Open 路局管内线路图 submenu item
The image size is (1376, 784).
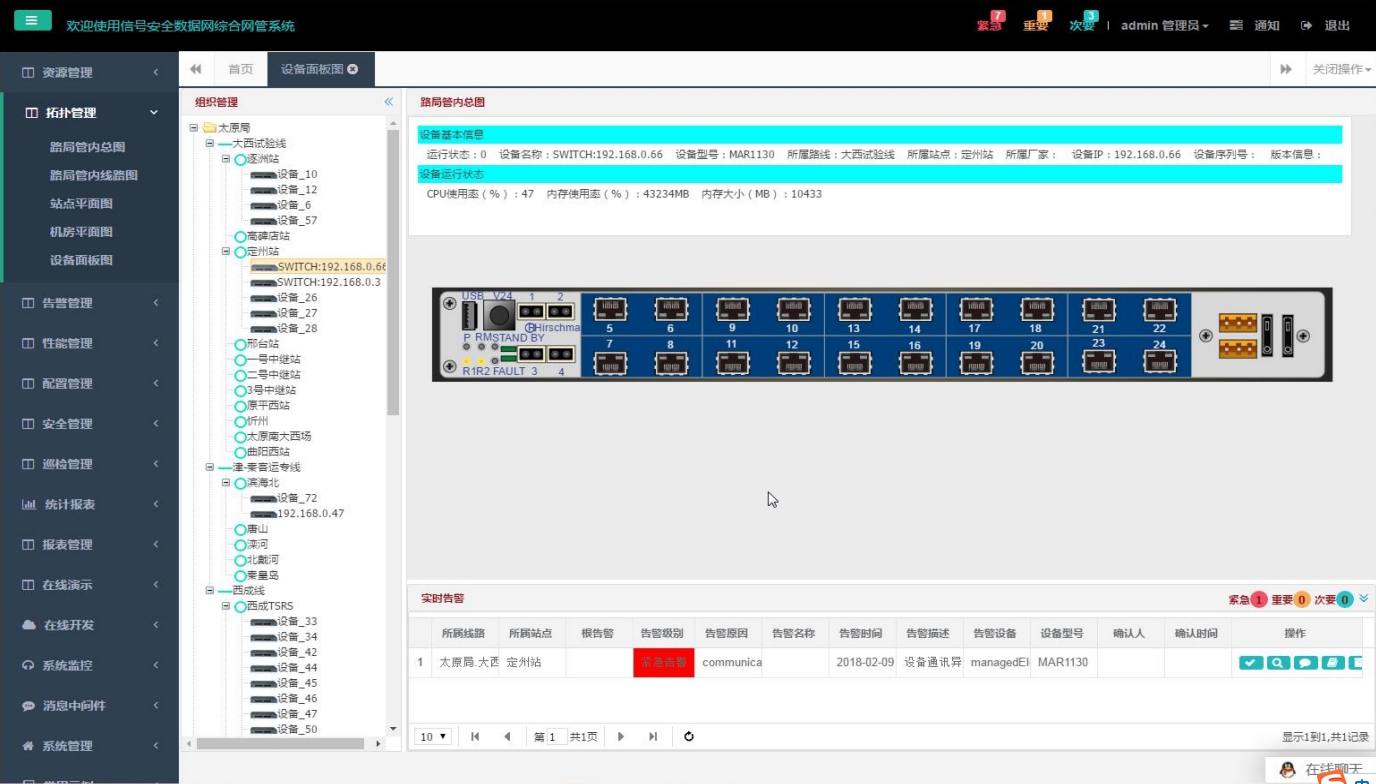pyautogui.click(x=94, y=175)
